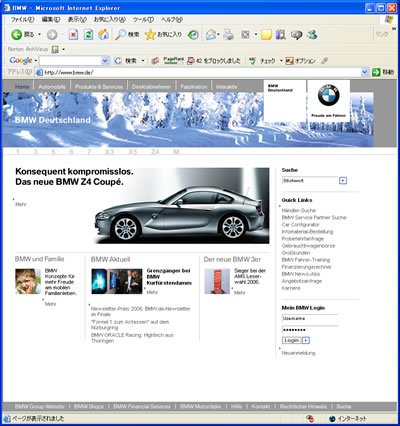Click the Username input field
Screen dimensions: 400x426
click(x=310, y=318)
